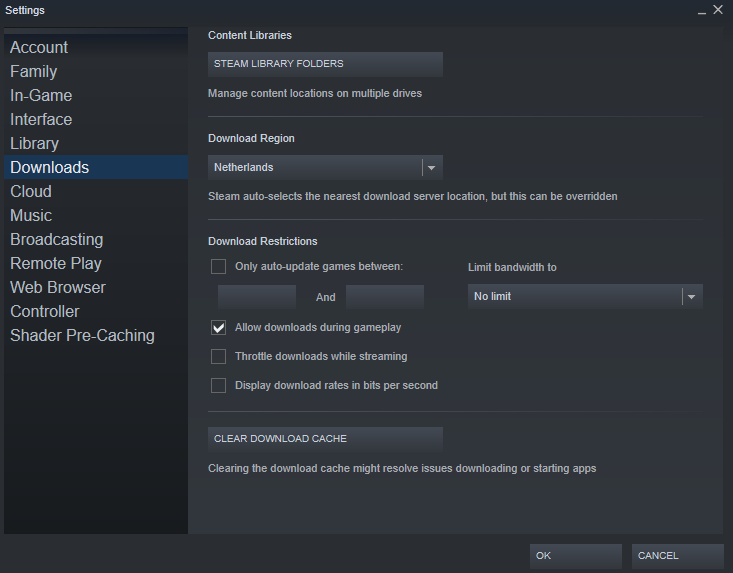Image resolution: width=733 pixels, height=573 pixels.
Task: Enable Throttle downloads while streaming
Action: tap(218, 357)
